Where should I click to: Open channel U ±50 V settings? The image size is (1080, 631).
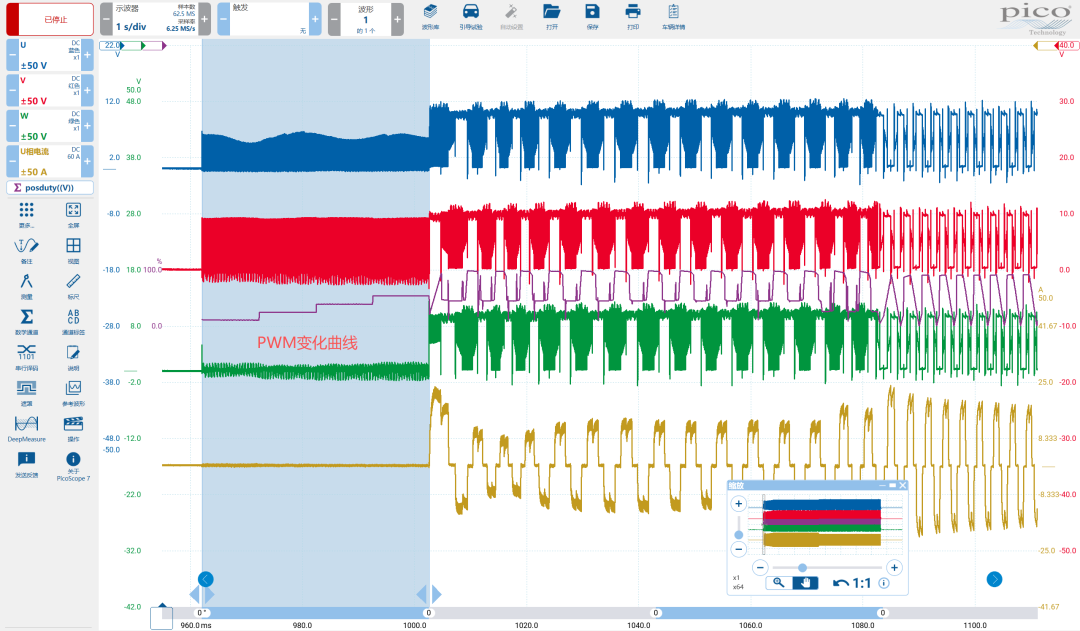click(50, 55)
